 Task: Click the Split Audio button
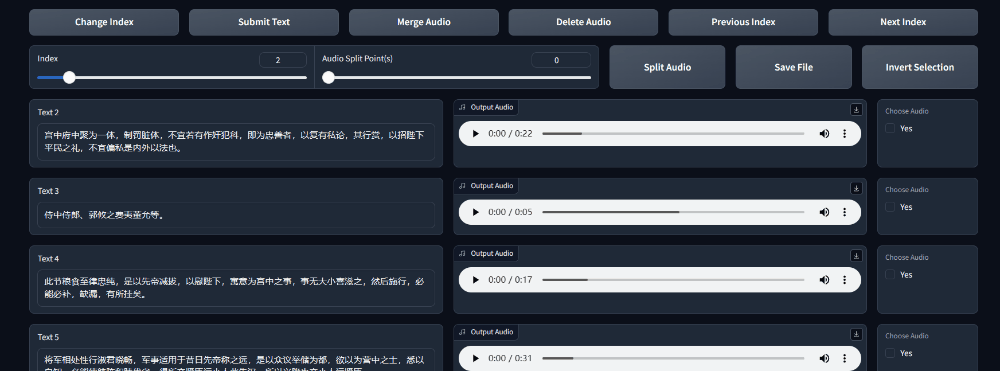tap(667, 67)
